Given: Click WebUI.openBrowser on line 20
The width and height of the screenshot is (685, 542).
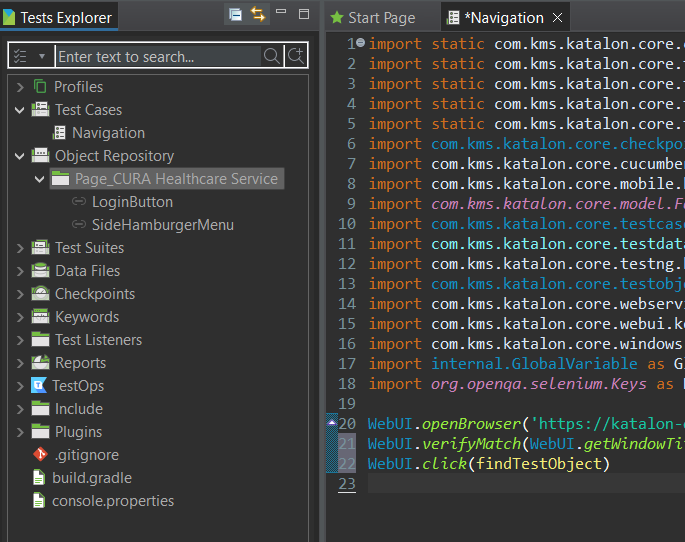Looking at the screenshot, I should 444,424.
